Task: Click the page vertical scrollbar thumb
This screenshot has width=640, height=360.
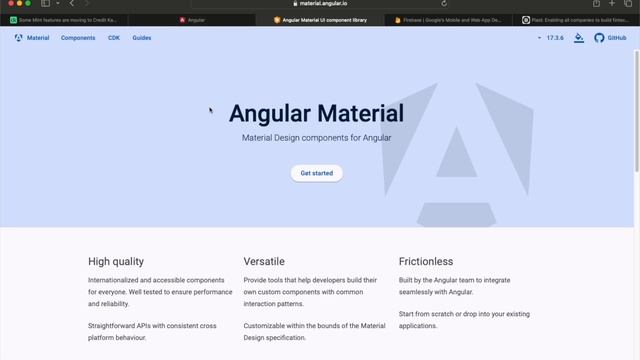Action: pyautogui.click(x=637, y=110)
